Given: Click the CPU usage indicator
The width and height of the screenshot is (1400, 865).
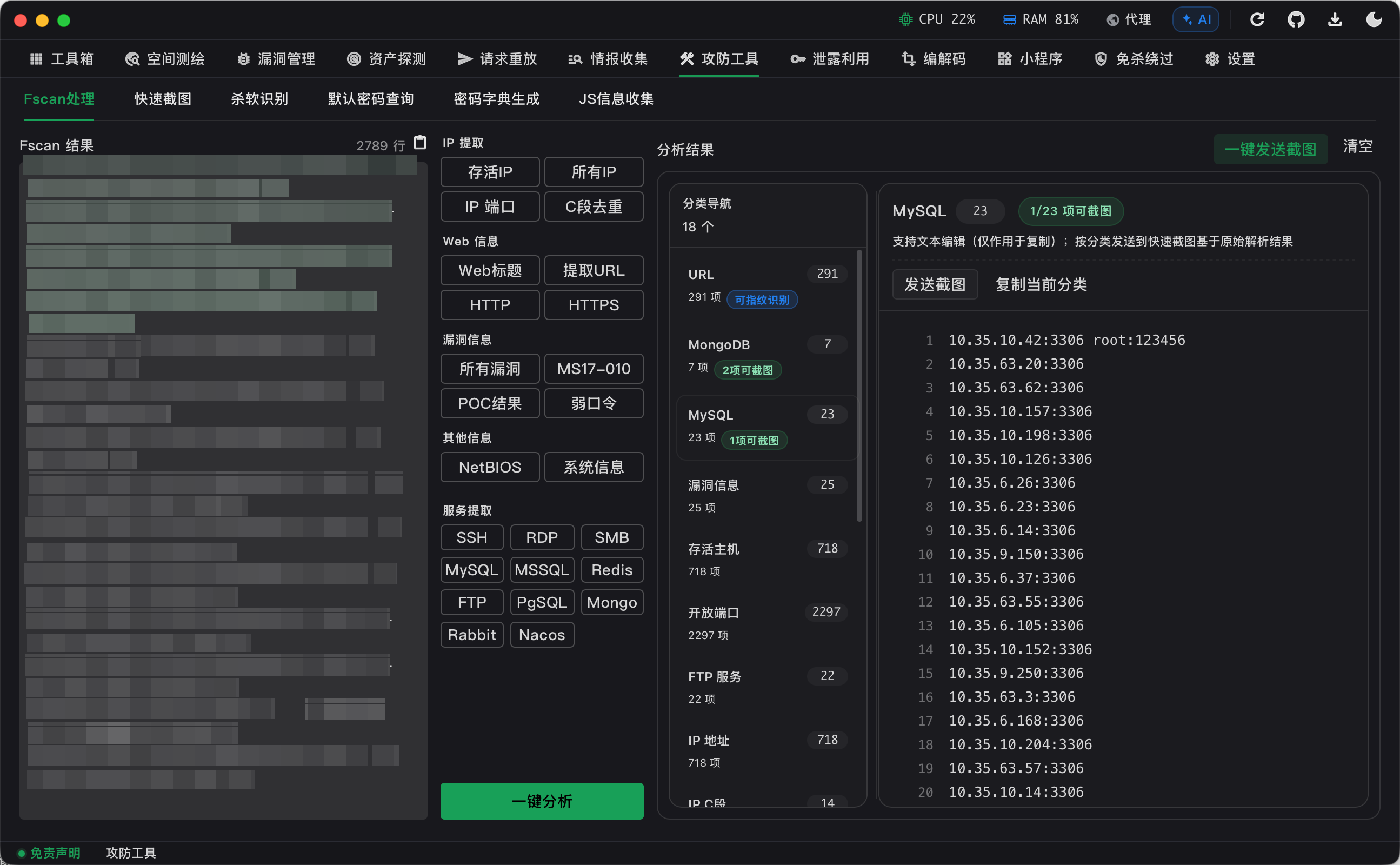Looking at the screenshot, I should tap(937, 19).
